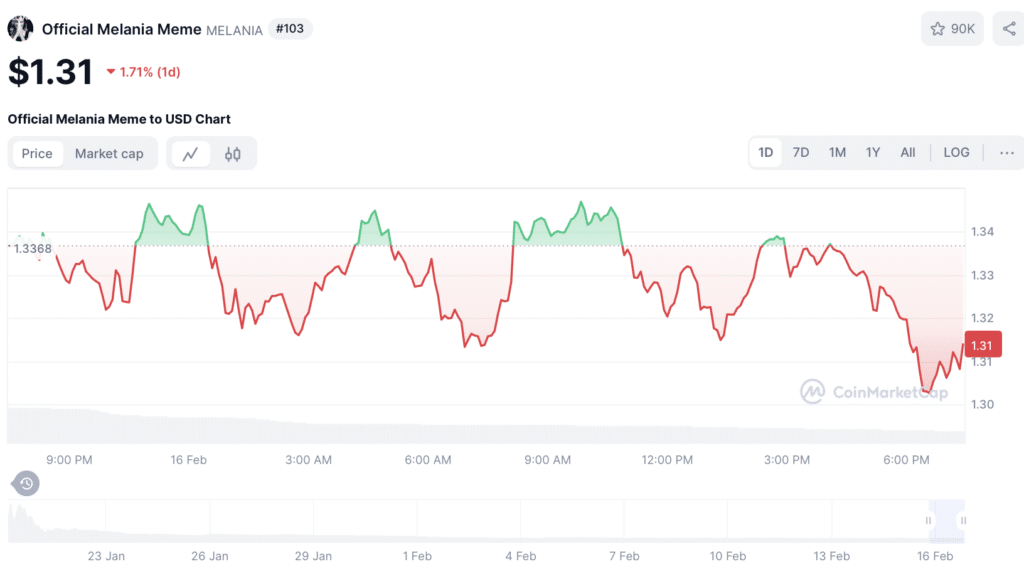Switch chart to Market cap view
The height and width of the screenshot is (569, 1024).
109,154
